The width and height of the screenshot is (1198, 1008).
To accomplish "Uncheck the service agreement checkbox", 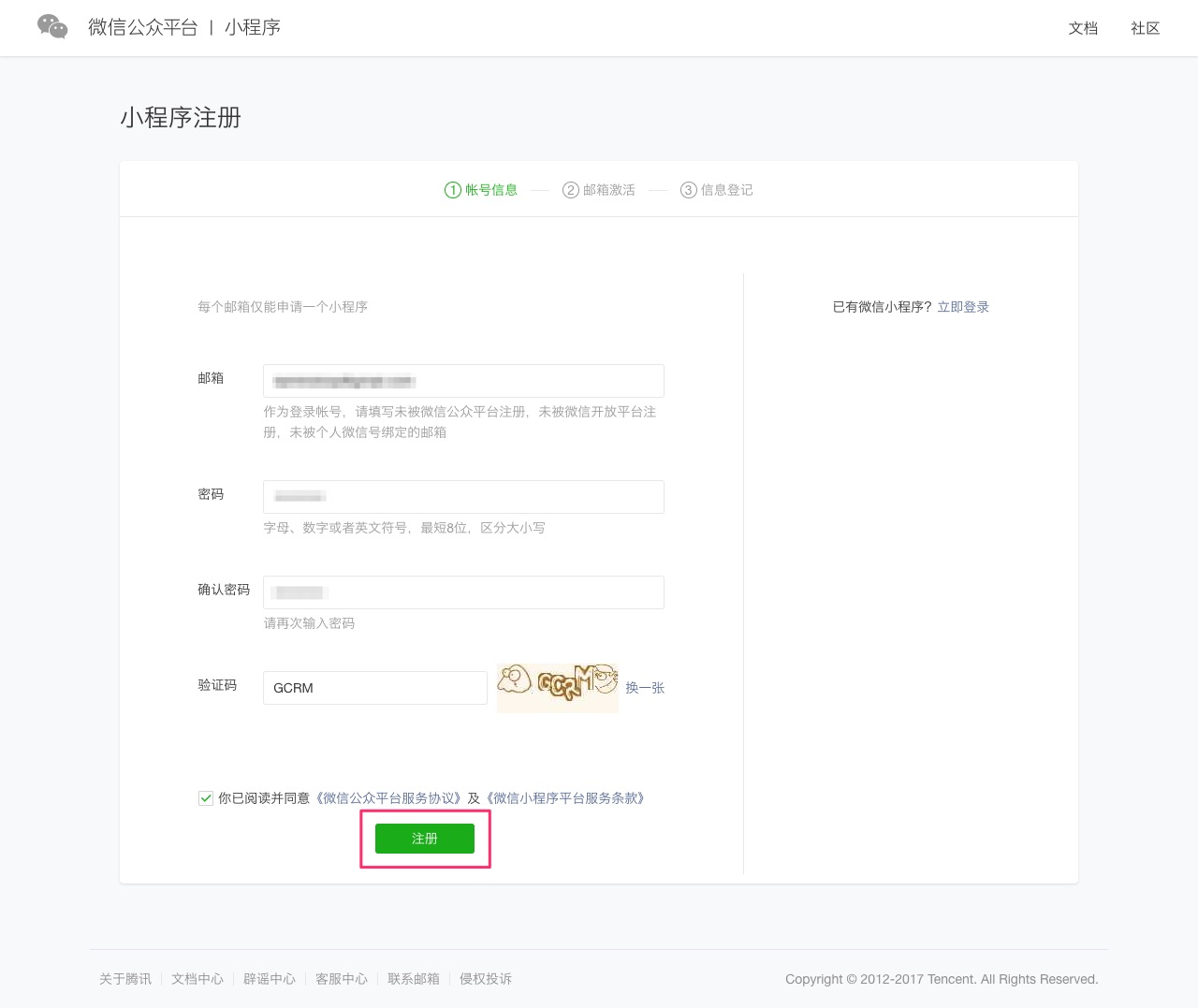I will click(x=205, y=797).
